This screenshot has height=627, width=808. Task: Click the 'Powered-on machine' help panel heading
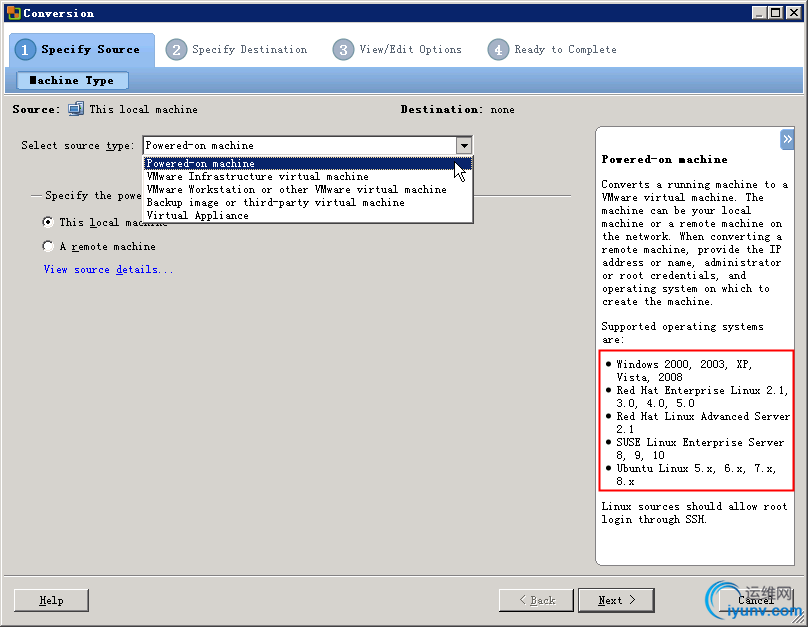pyautogui.click(x=664, y=159)
